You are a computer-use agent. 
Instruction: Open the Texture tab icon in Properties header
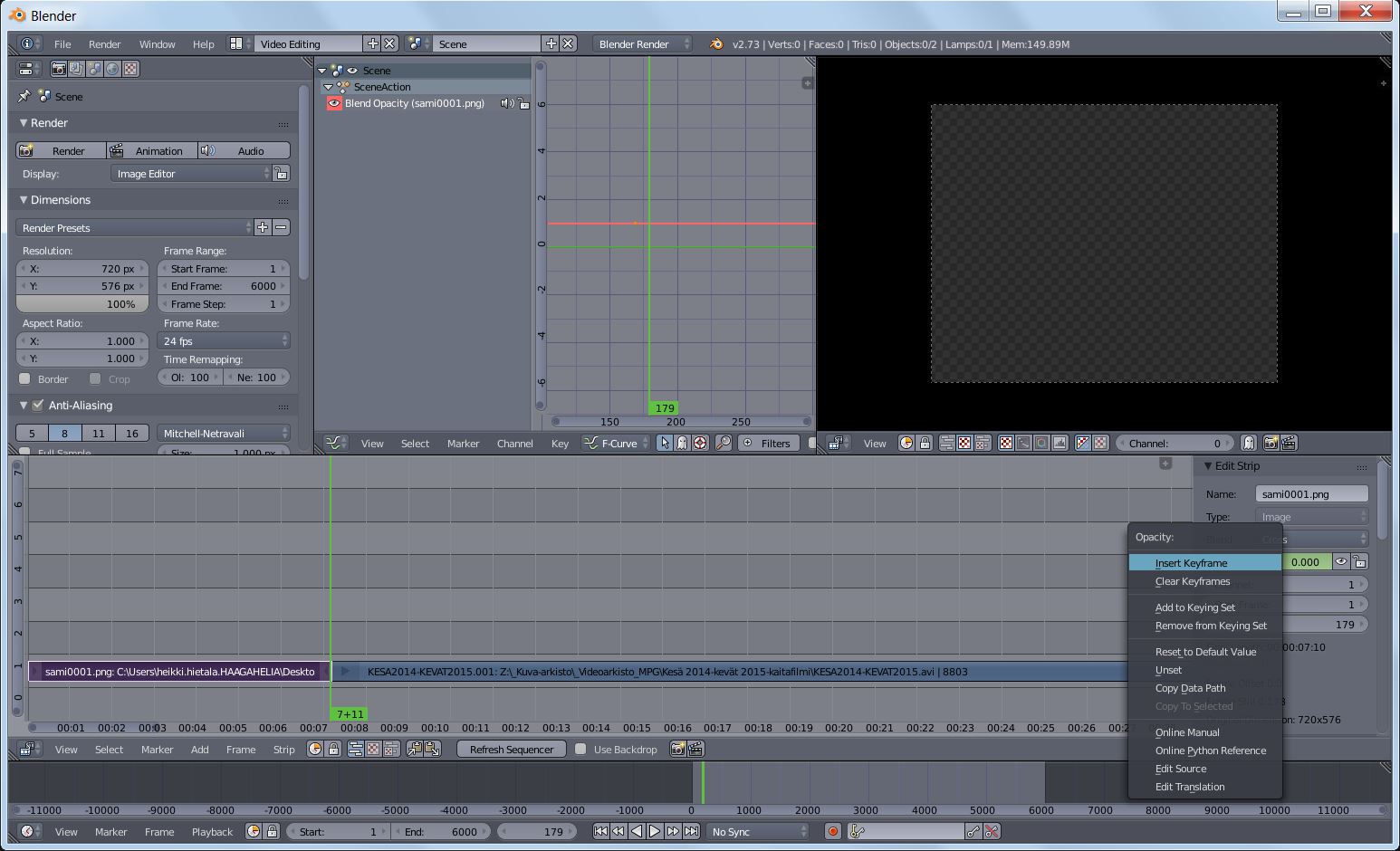pyautogui.click(x=130, y=69)
